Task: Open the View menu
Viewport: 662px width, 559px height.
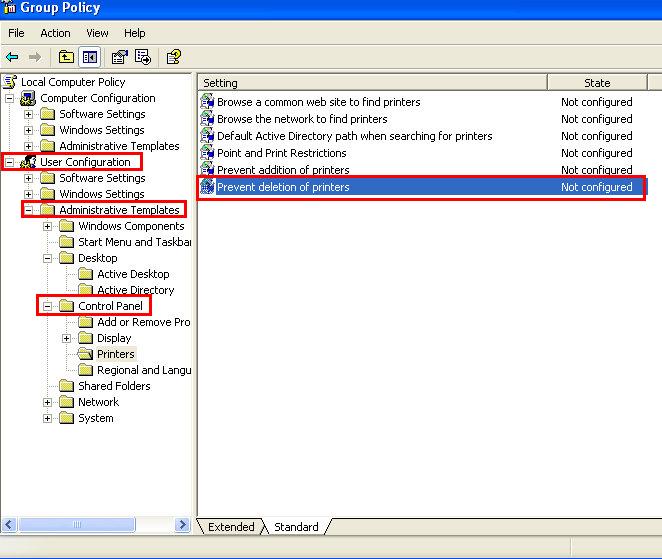Action: [97, 33]
